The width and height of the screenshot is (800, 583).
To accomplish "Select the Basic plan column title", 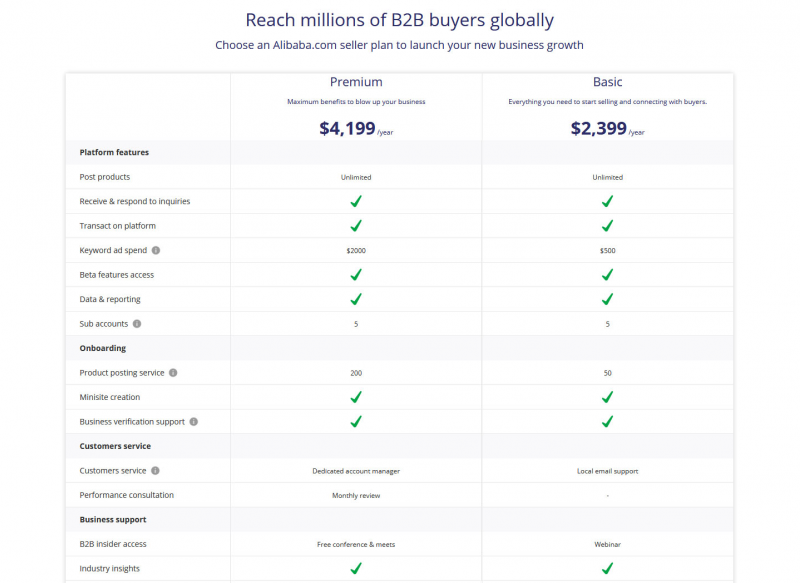I will coord(607,82).
